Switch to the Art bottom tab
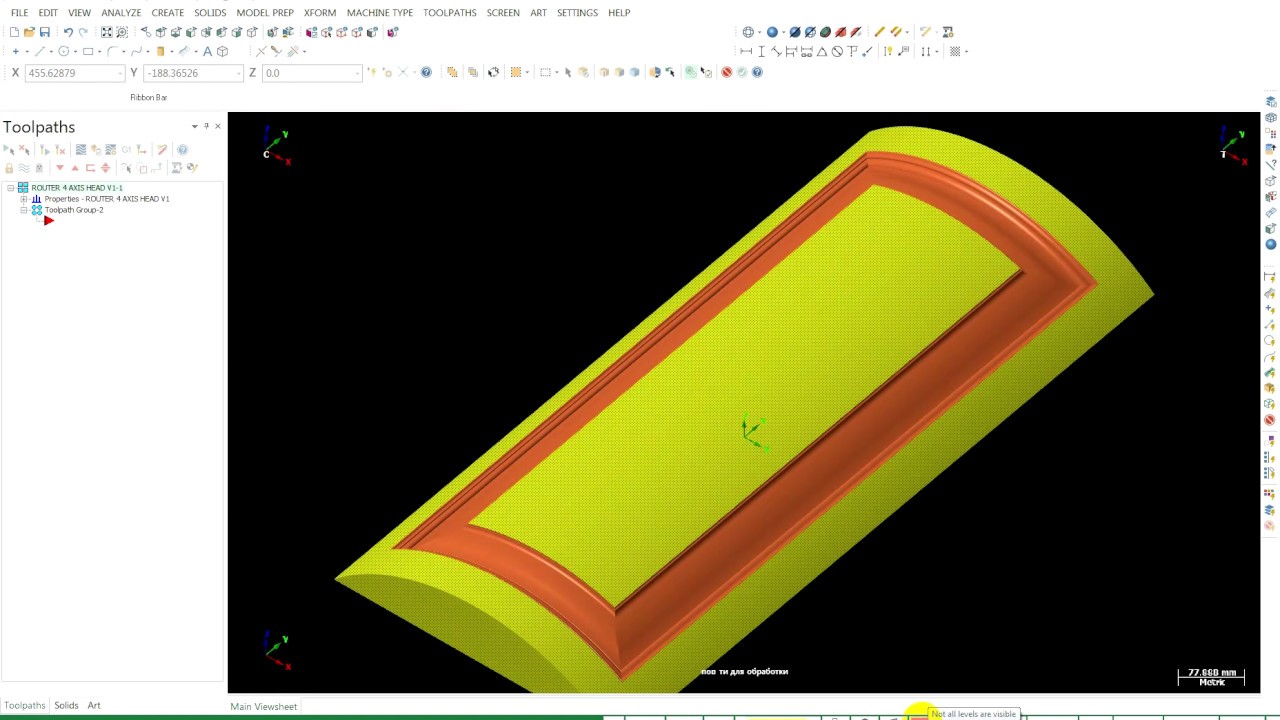This screenshot has width=1280, height=720. 94,705
